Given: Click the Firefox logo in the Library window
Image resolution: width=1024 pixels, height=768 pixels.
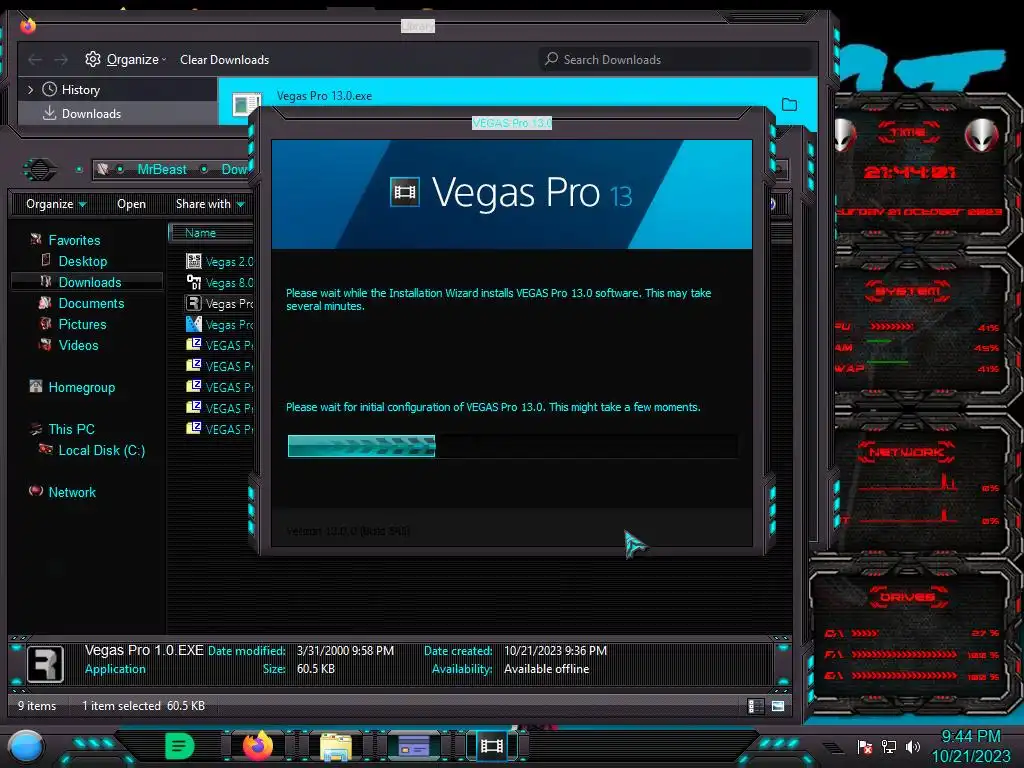Looking at the screenshot, I should click(27, 25).
